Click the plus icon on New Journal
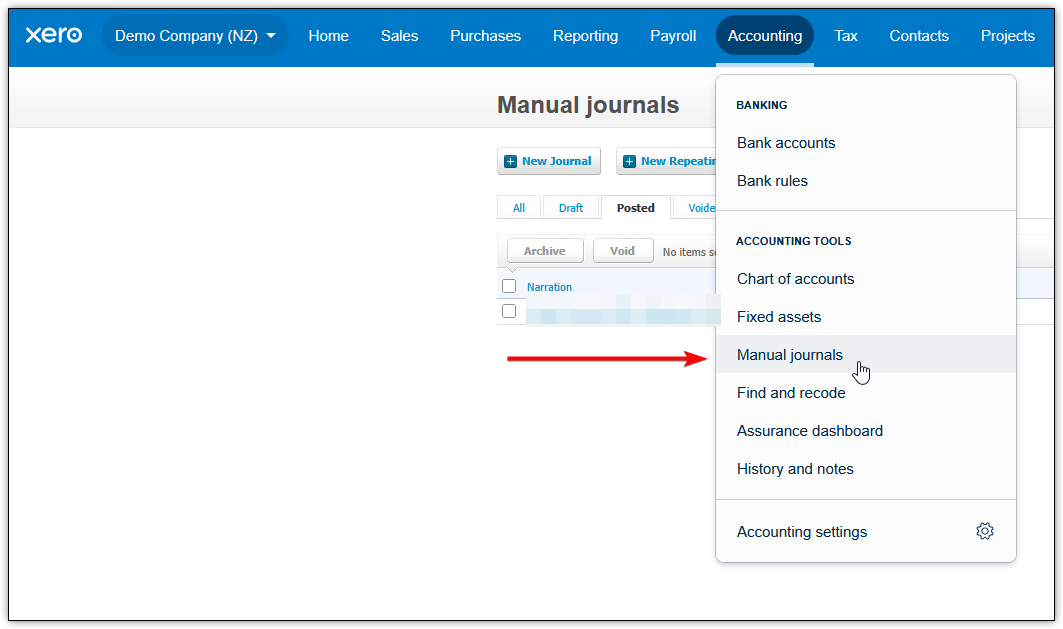Image resolution: width=1063 pixels, height=629 pixels. tap(511, 161)
